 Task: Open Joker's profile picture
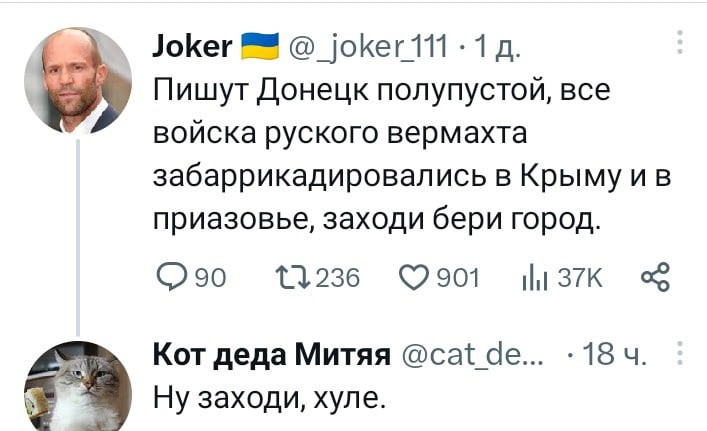77,80
